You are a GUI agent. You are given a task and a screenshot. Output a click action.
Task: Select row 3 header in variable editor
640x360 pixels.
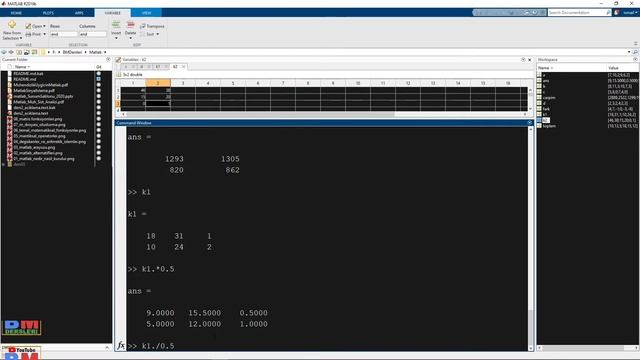click(118, 104)
